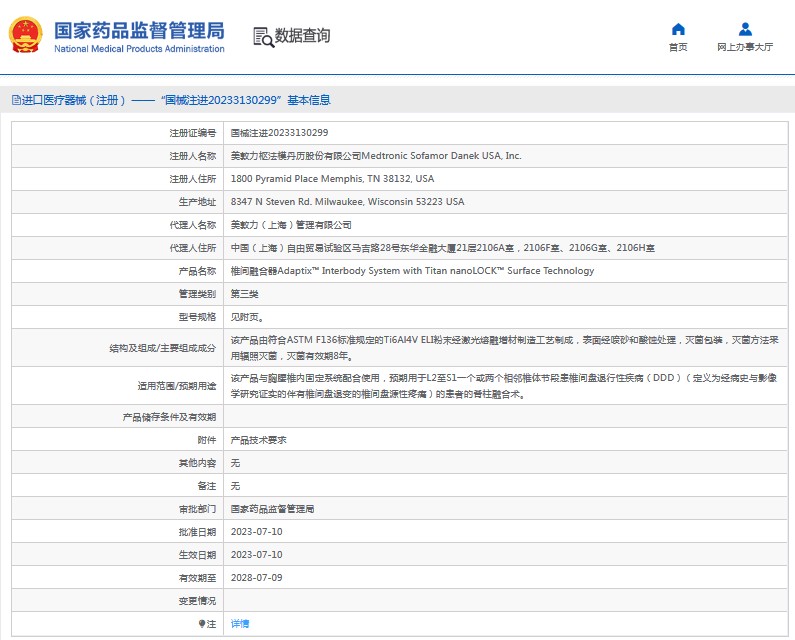The image size is (795, 640).
Task: Select 无 in the 其他内容 row
Action: tap(235, 463)
